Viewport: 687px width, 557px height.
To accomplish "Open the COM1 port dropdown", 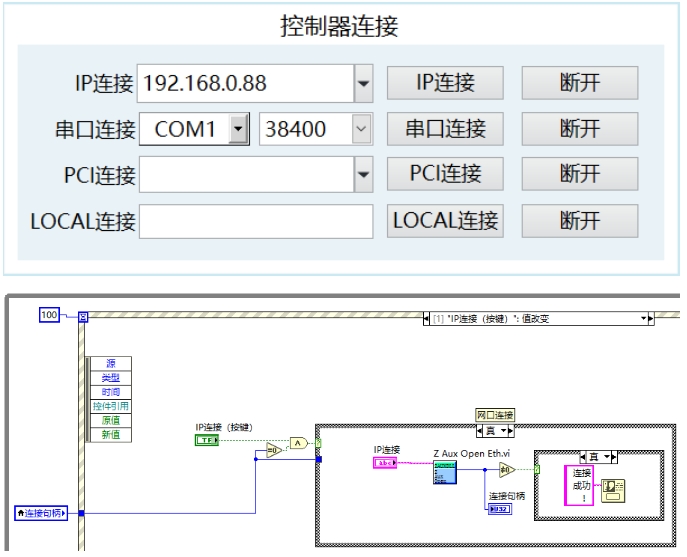I will click(238, 129).
